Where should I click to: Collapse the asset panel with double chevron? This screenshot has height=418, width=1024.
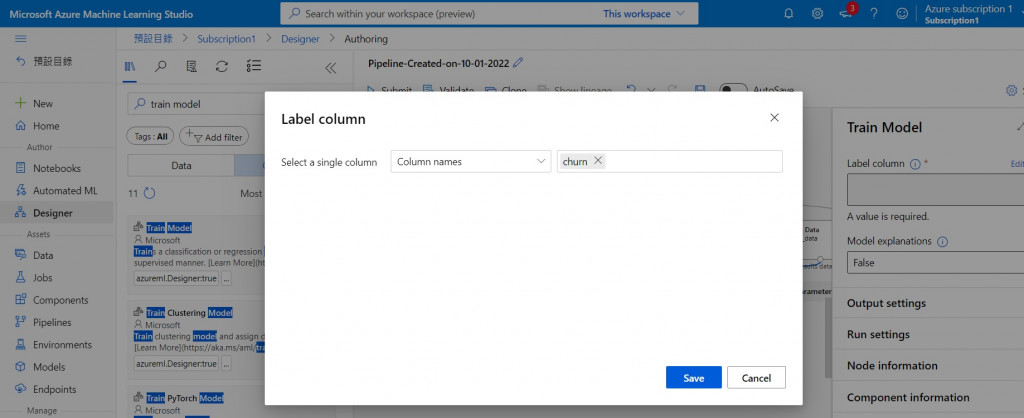(x=330, y=67)
